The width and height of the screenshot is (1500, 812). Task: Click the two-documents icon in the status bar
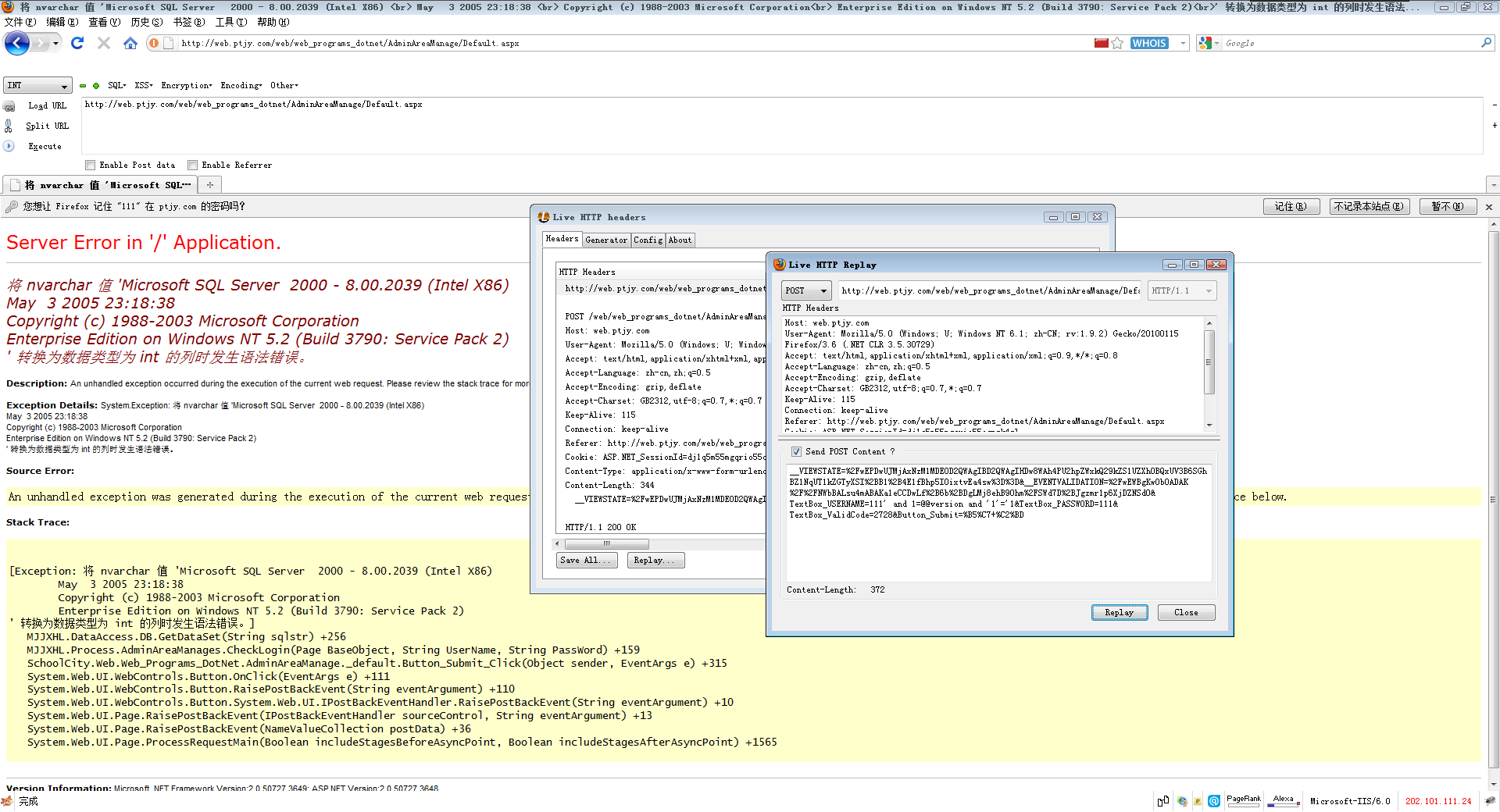point(1163,801)
